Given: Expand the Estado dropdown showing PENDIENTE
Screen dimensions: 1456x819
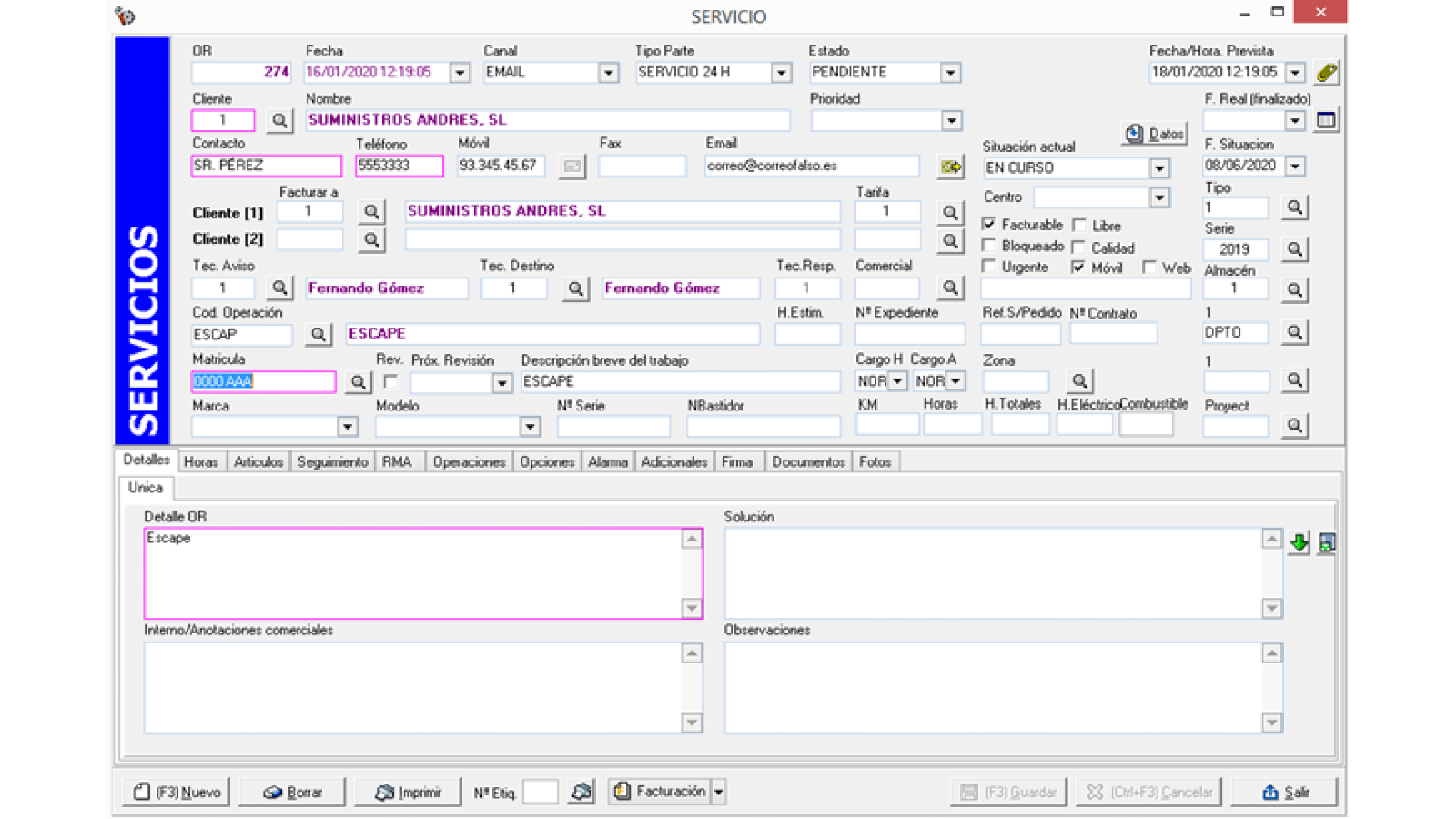Looking at the screenshot, I should (950, 73).
